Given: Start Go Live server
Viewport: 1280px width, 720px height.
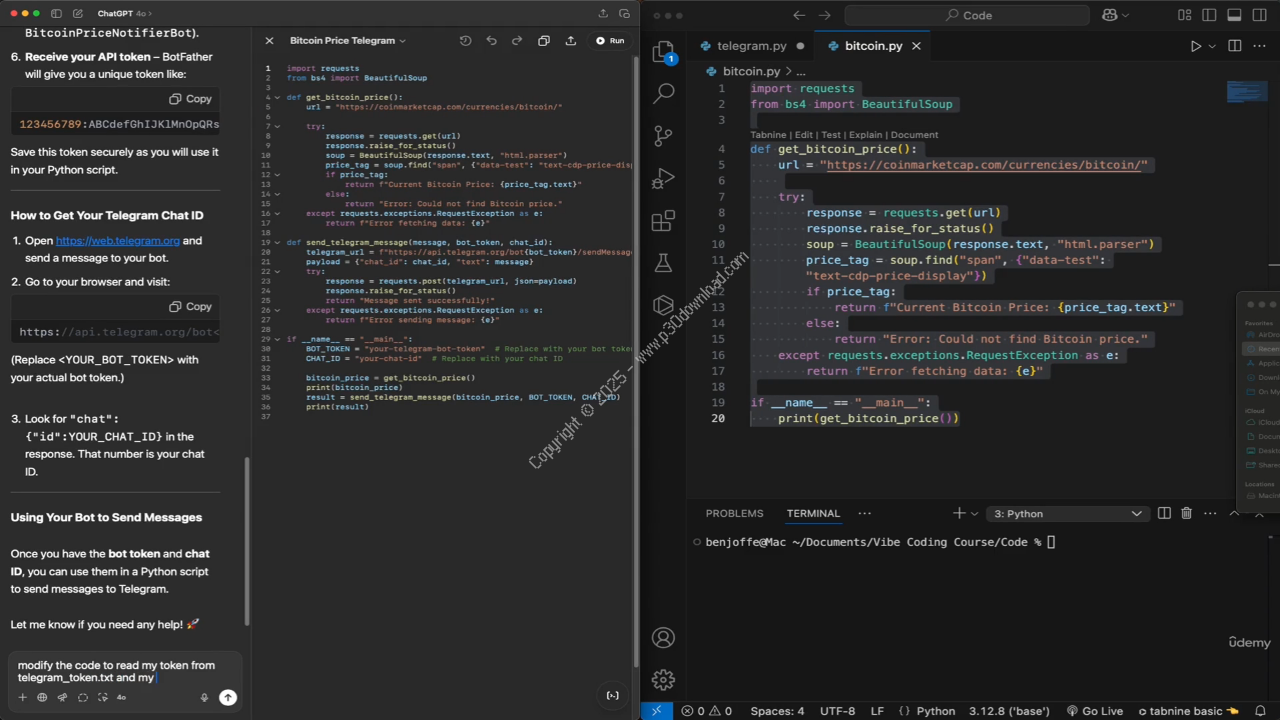Looking at the screenshot, I should pos(1095,711).
